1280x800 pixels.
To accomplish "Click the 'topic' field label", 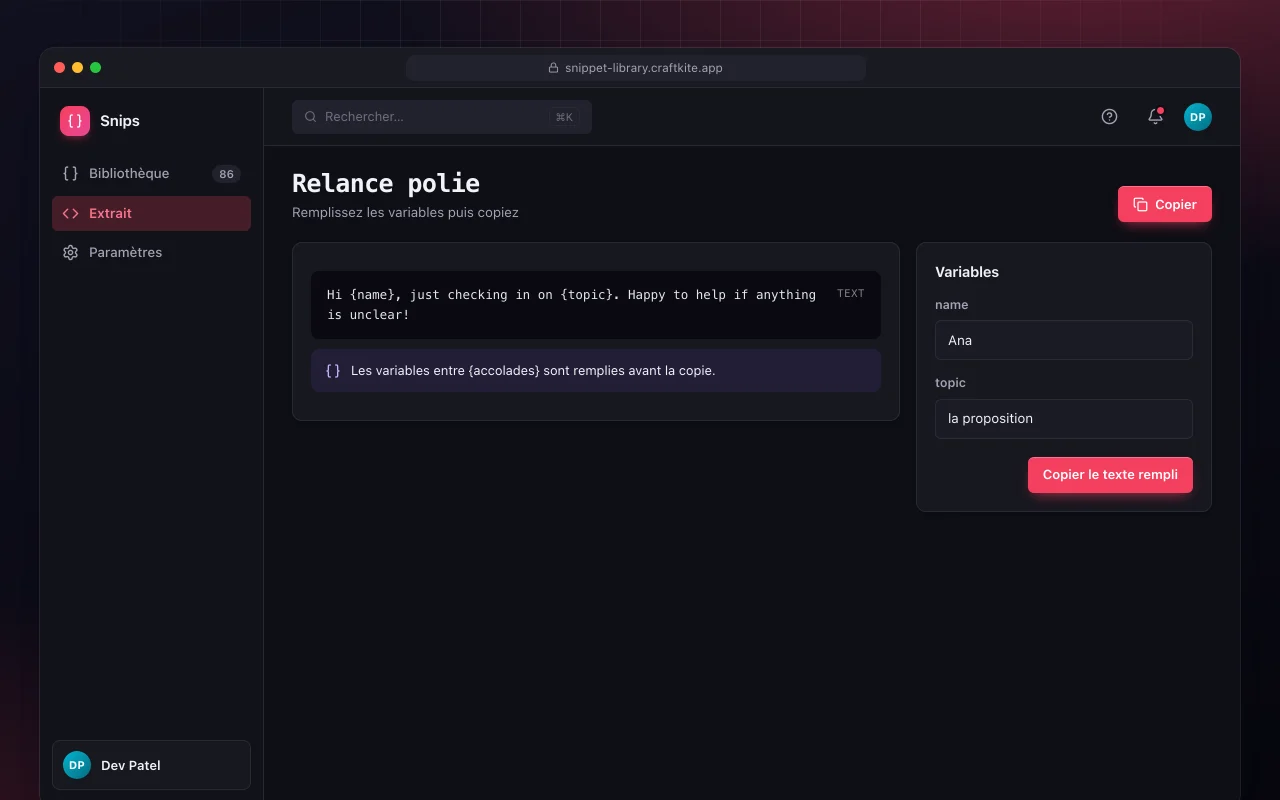I will (951, 383).
